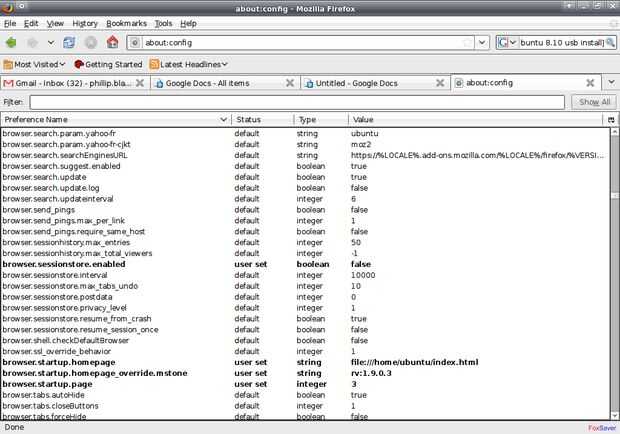The height and width of the screenshot is (434, 620).
Task: Go to the Home page icon
Action: pyautogui.click(x=113, y=42)
